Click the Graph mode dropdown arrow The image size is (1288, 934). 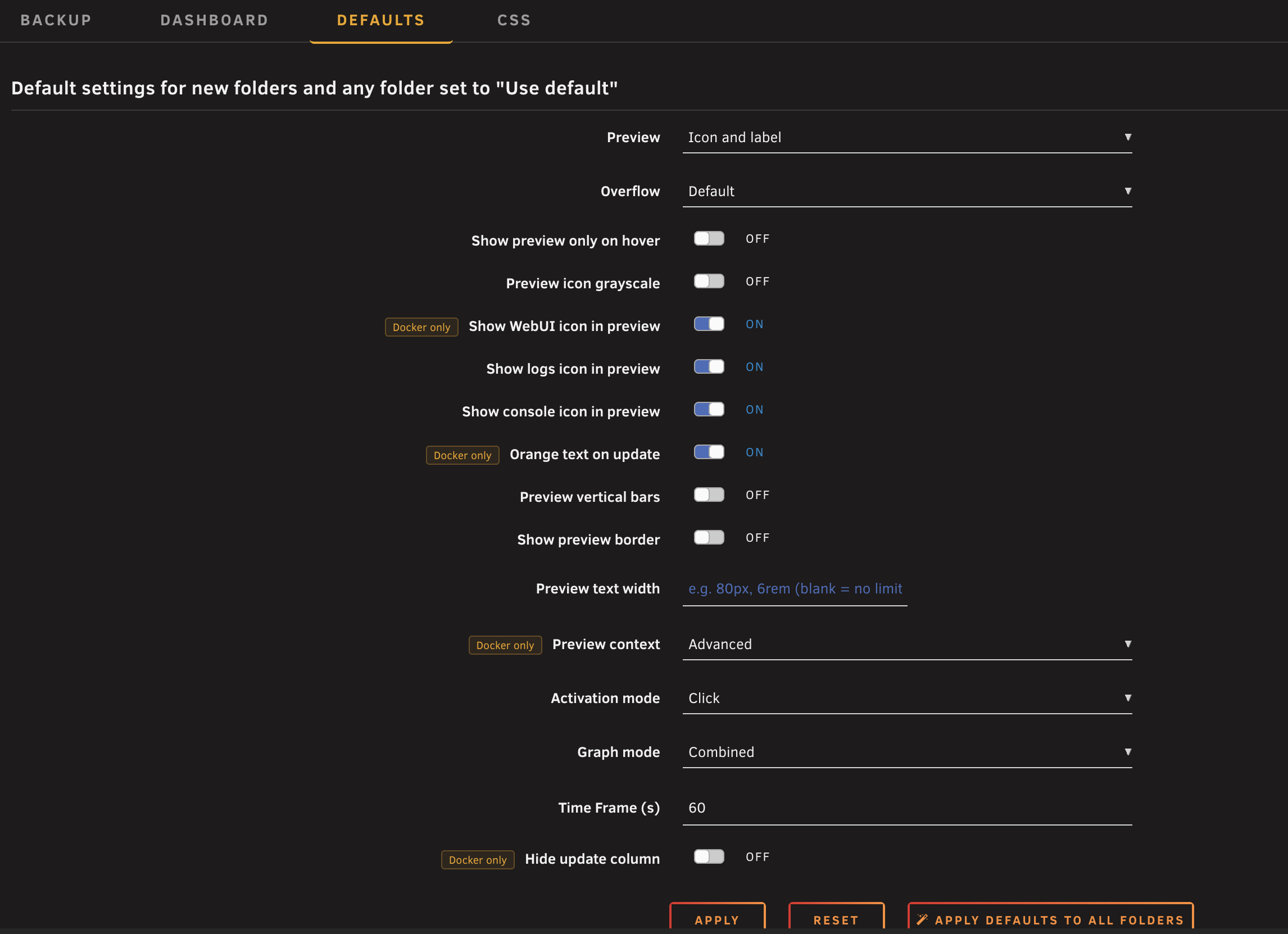pyautogui.click(x=1127, y=751)
